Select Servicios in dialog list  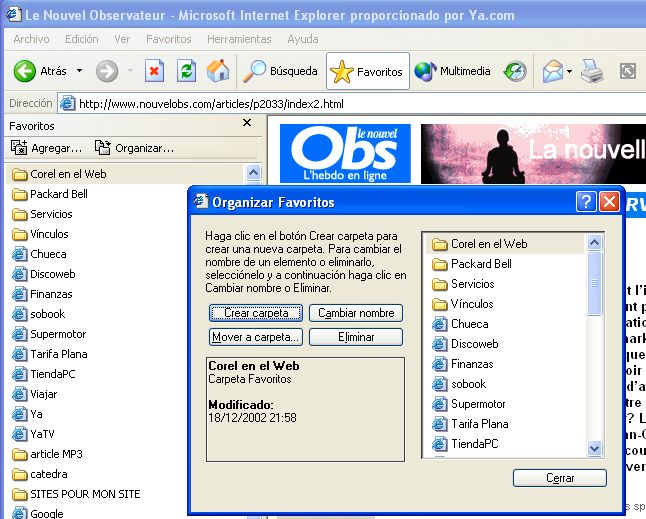tap(463, 284)
